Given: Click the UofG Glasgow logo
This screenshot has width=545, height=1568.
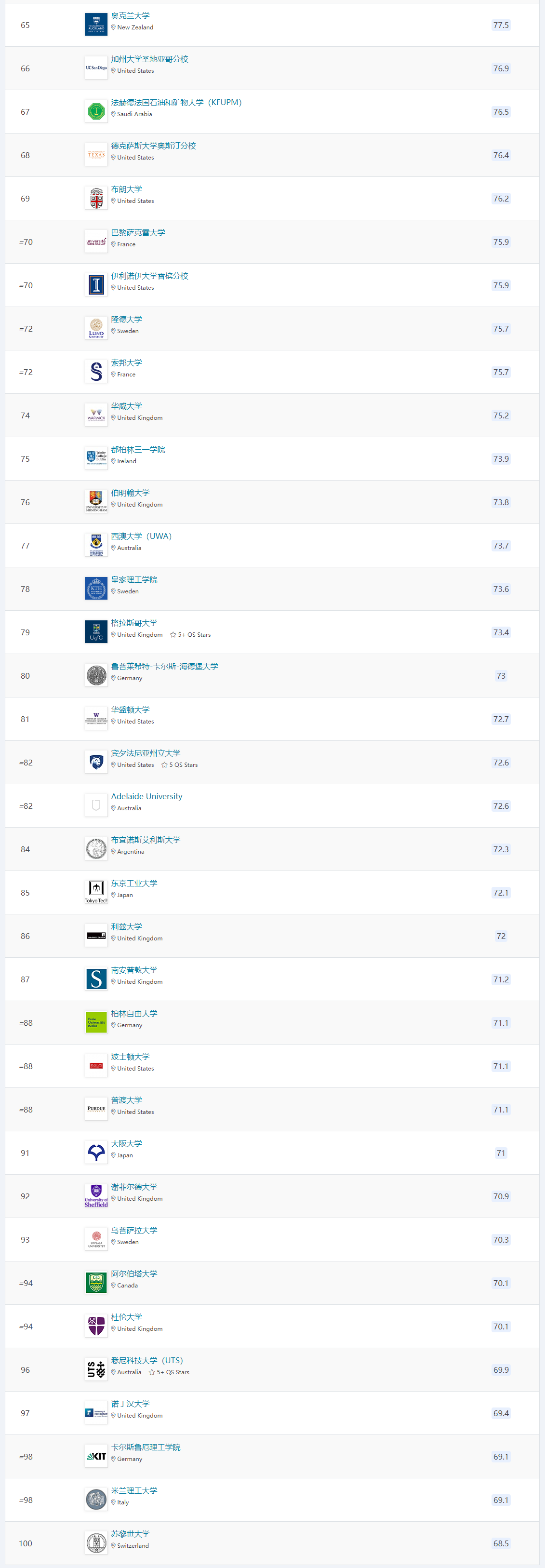Looking at the screenshot, I should (96, 632).
